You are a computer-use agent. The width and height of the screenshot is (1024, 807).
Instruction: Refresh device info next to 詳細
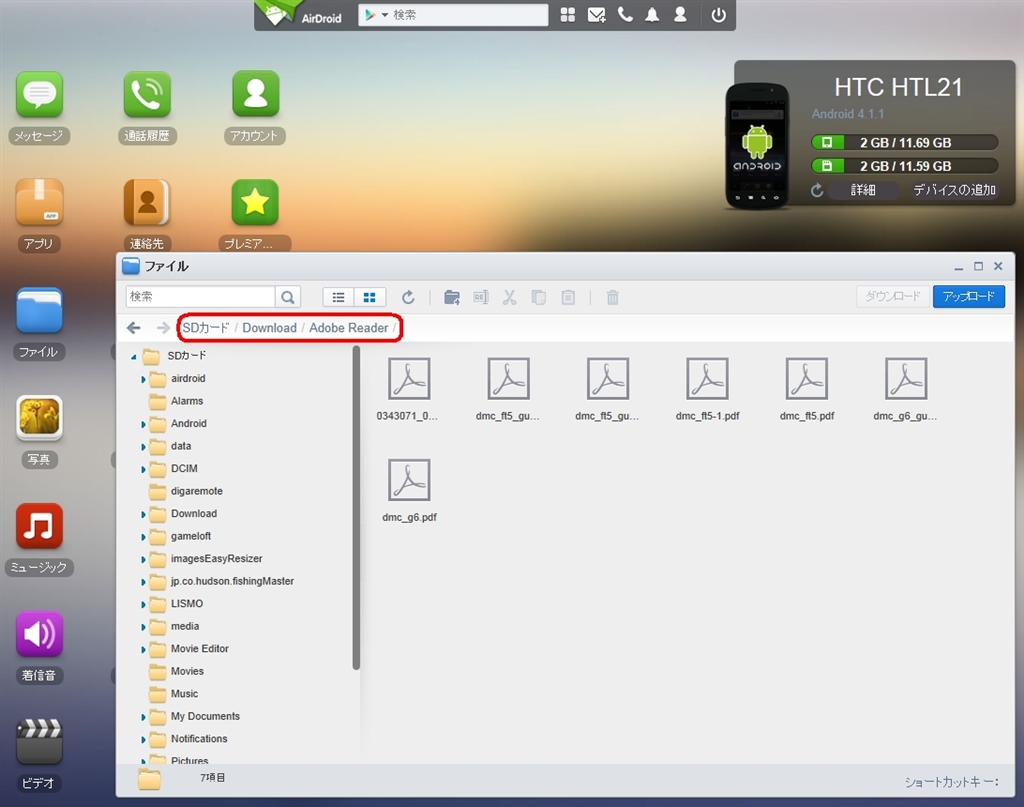tap(817, 190)
